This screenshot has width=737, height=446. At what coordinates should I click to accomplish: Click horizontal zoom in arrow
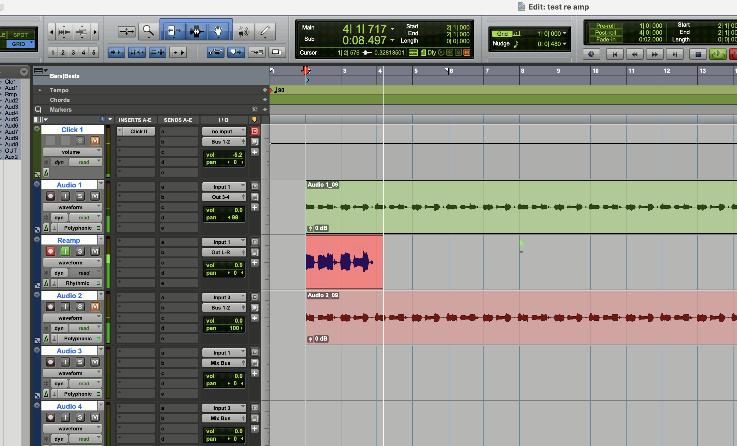pyautogui.click(x=95, y=32)
